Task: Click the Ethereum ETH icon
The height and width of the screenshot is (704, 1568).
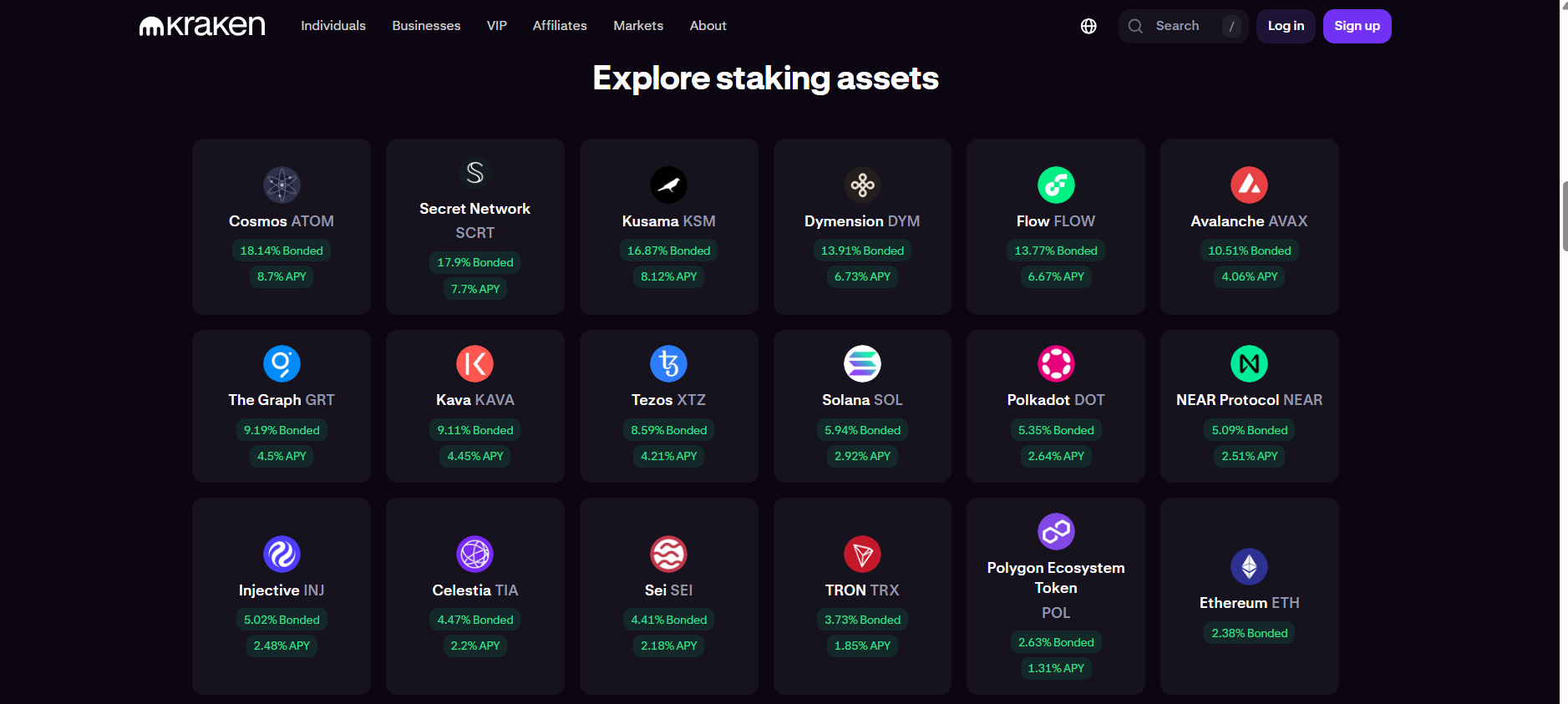Action: tap(1250, 567)
